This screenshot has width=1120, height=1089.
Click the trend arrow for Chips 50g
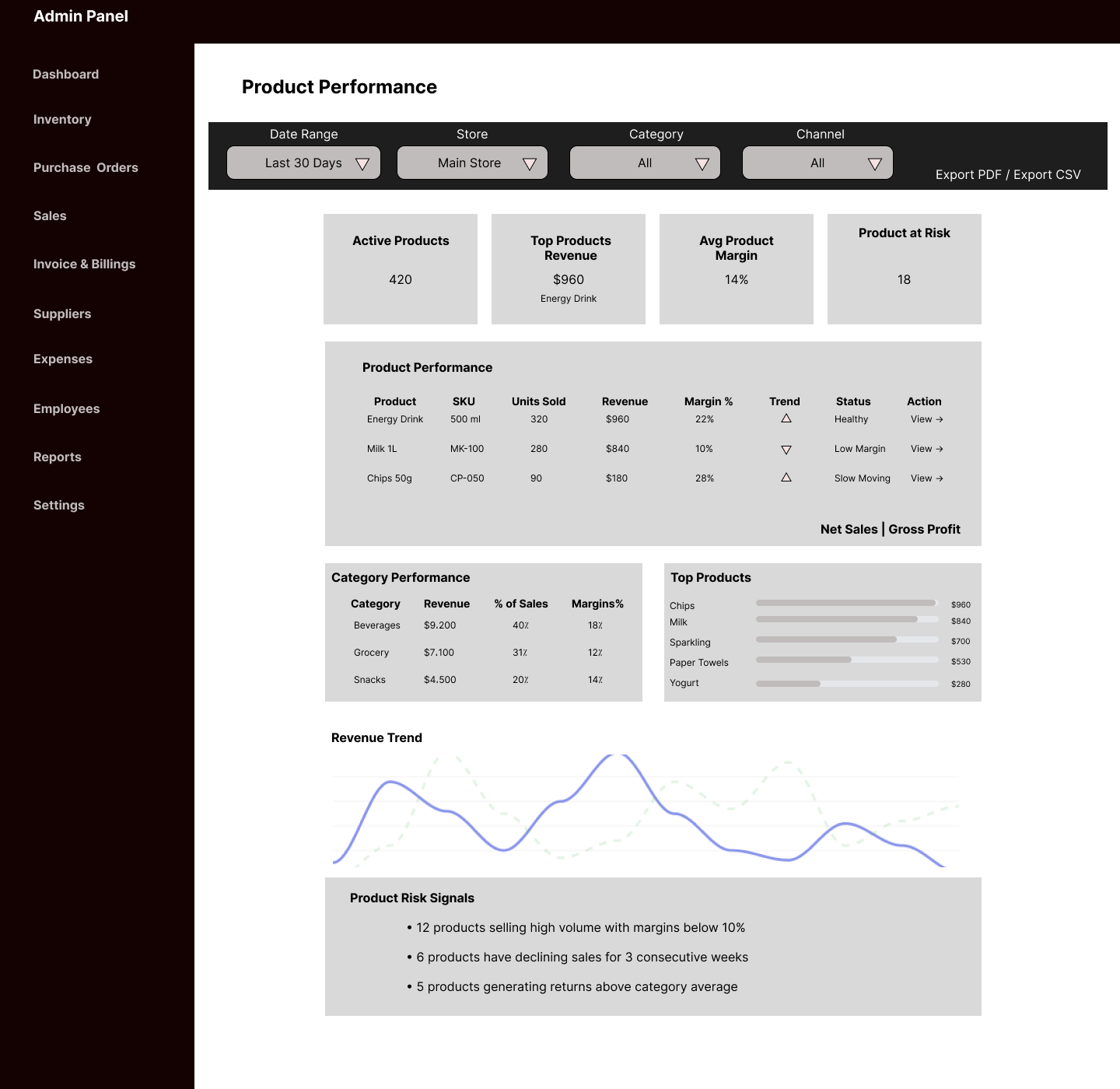[786, 478]
